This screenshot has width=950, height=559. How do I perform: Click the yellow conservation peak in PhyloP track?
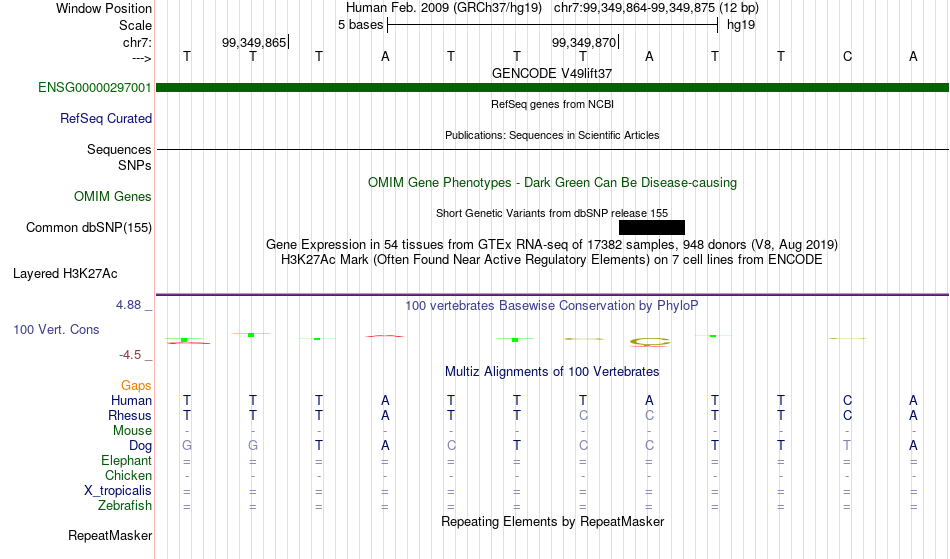[x=649, y=342]
